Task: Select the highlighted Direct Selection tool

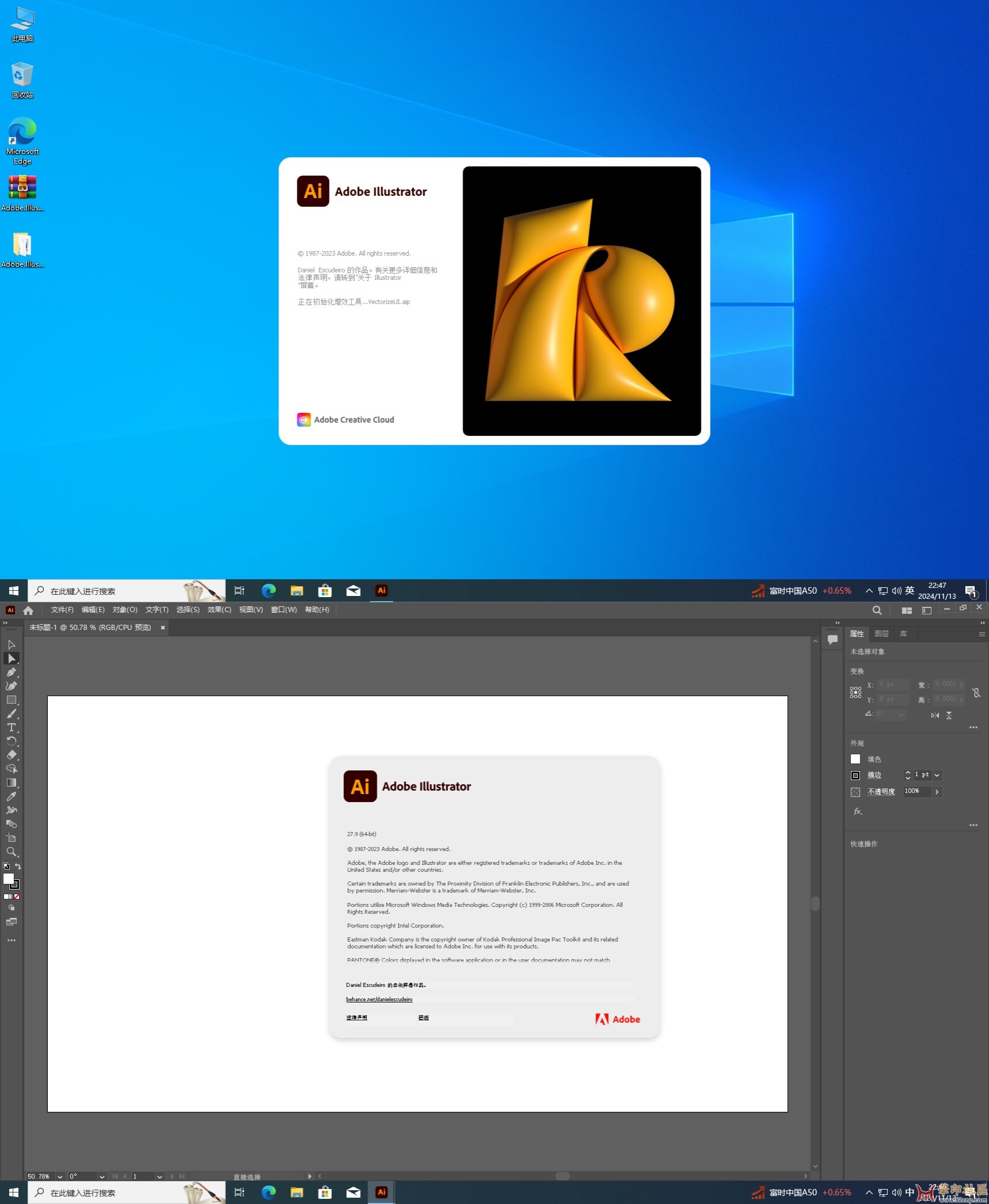Action: coord(12,658)
